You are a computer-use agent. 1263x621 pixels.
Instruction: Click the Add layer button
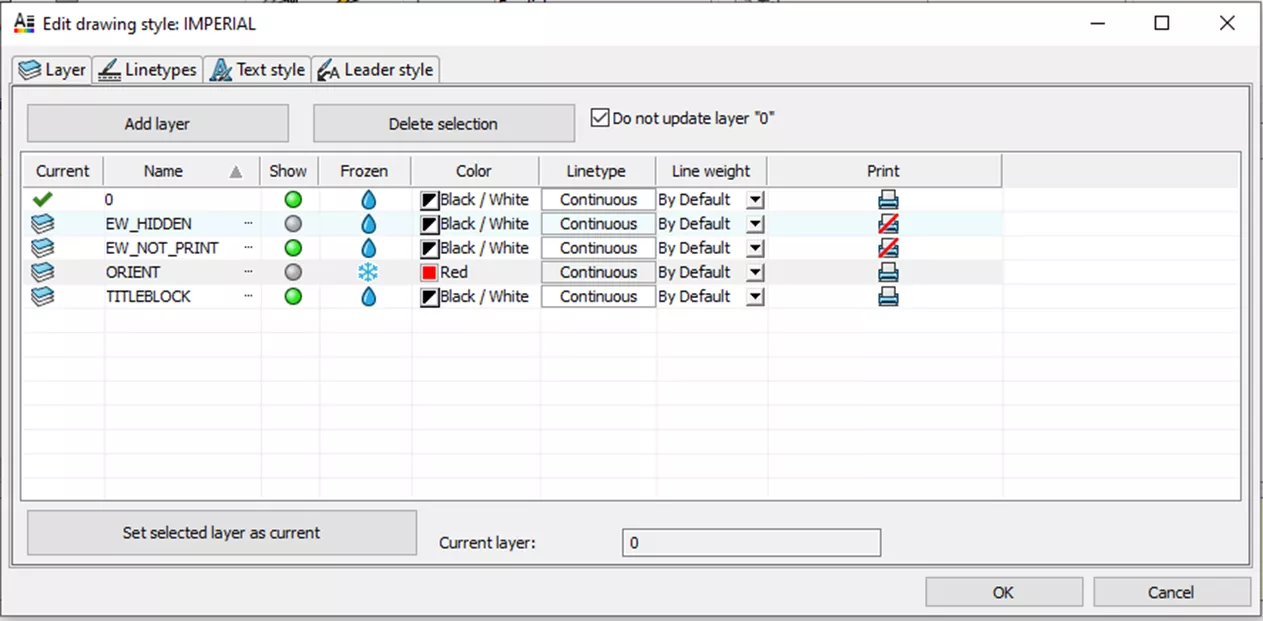[x=157, y=124]
